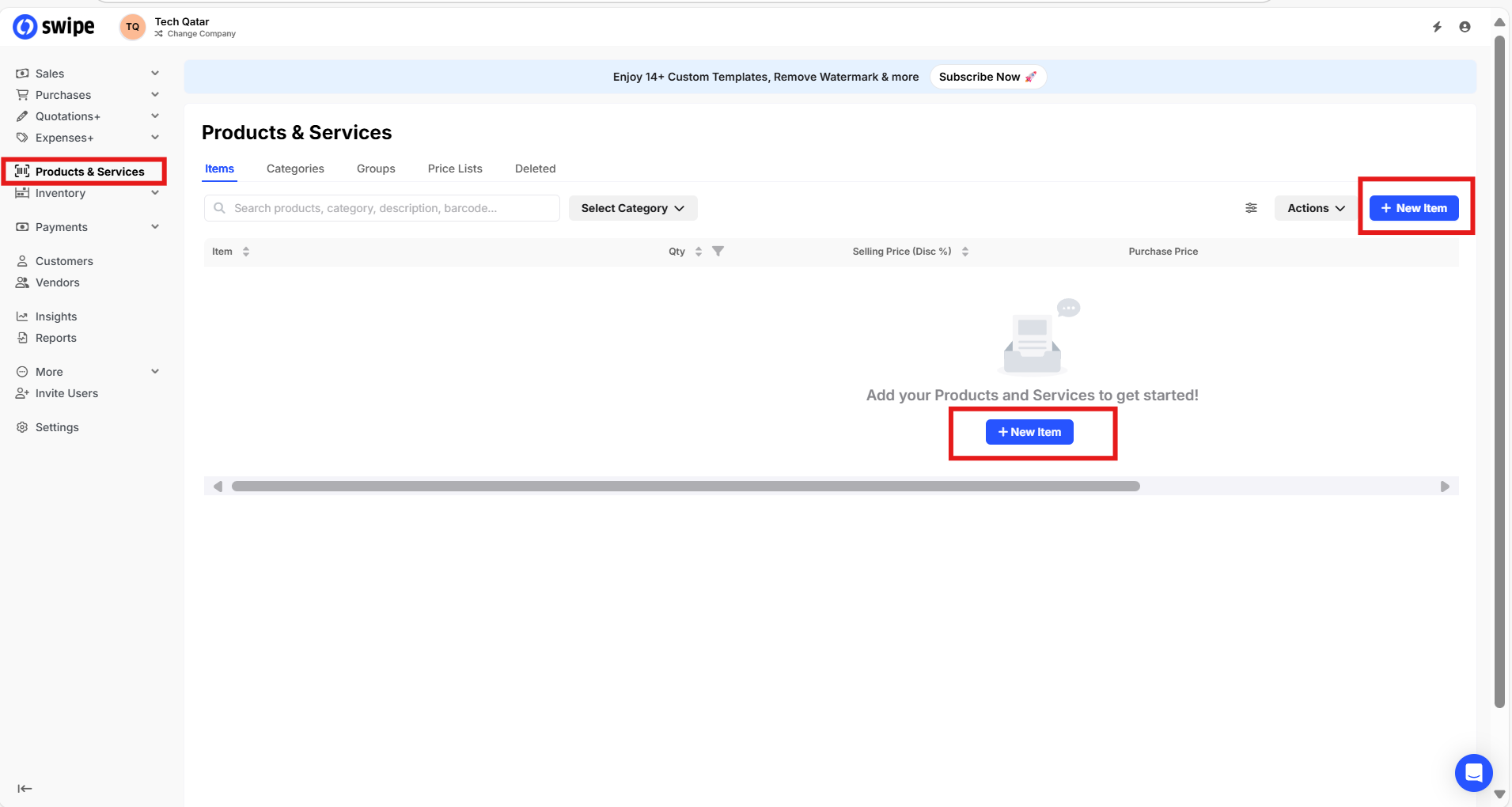Click the Products & Services barcode icon
The height and width of the screenshot is (807, 1512).
22,172
